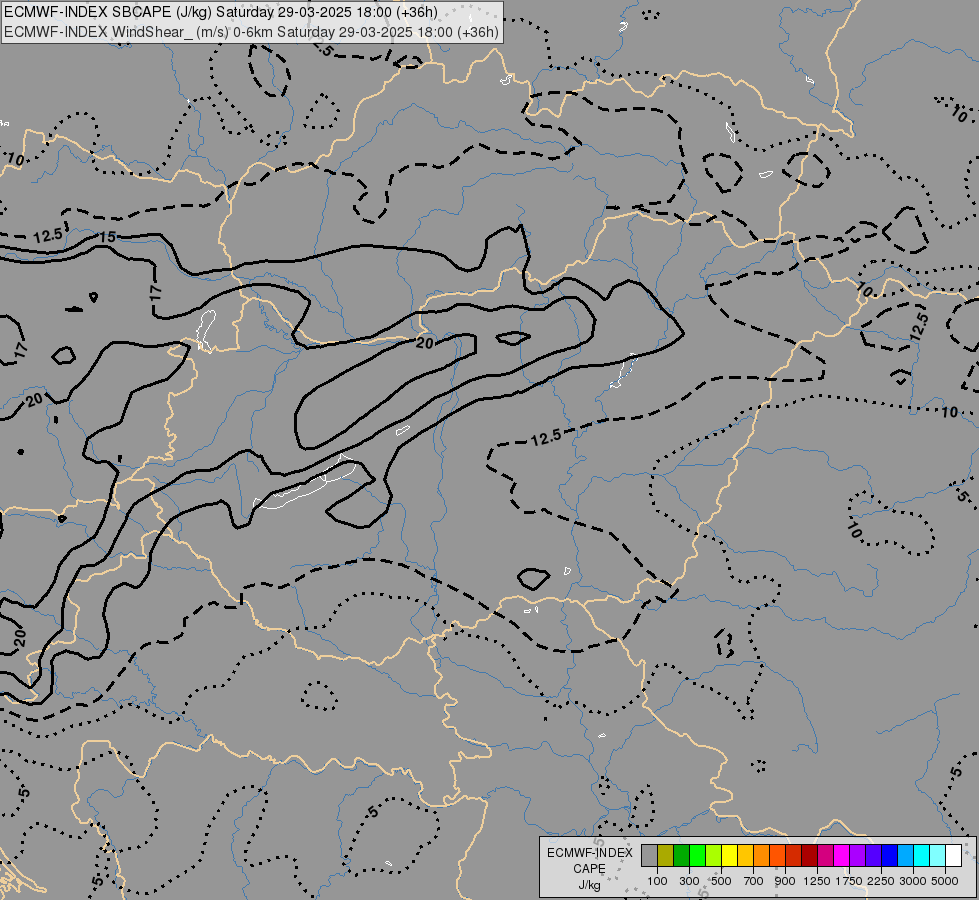Click the 'J/kg' unit label in legend
The height and width of the screenshot is (900, 979).
click(589, 885)
